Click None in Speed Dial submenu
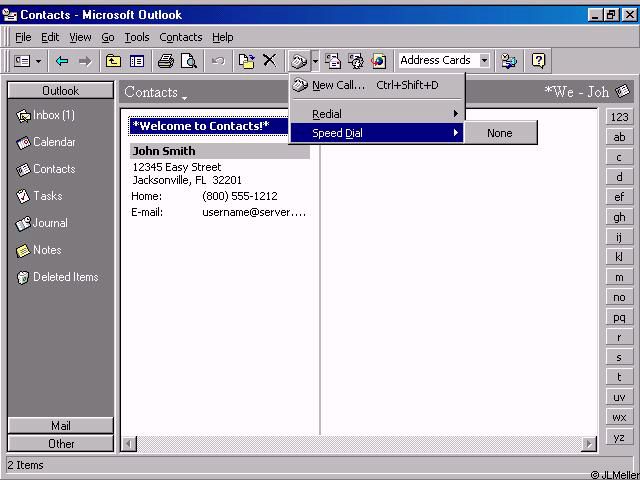Screen dimensions: 640x480 click(x=500, y=133)
